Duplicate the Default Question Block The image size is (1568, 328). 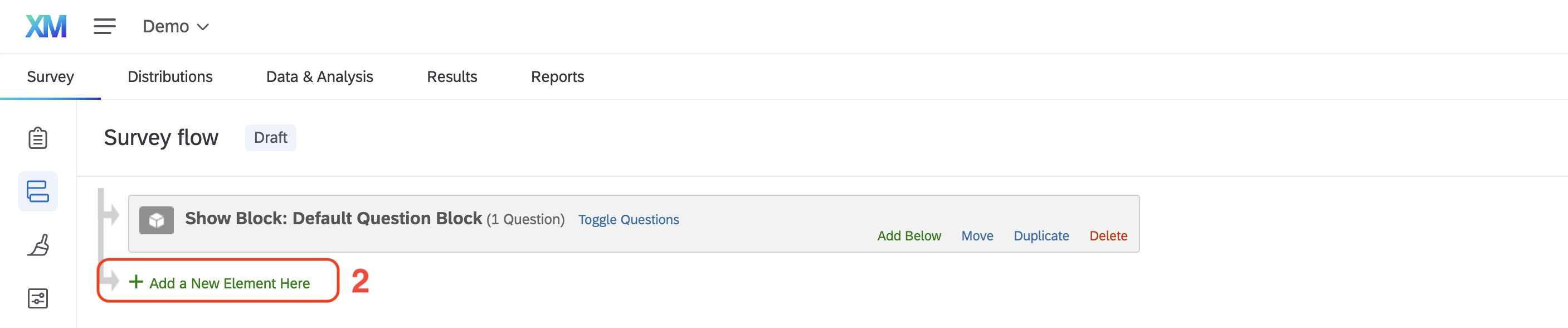point(1040,236)
